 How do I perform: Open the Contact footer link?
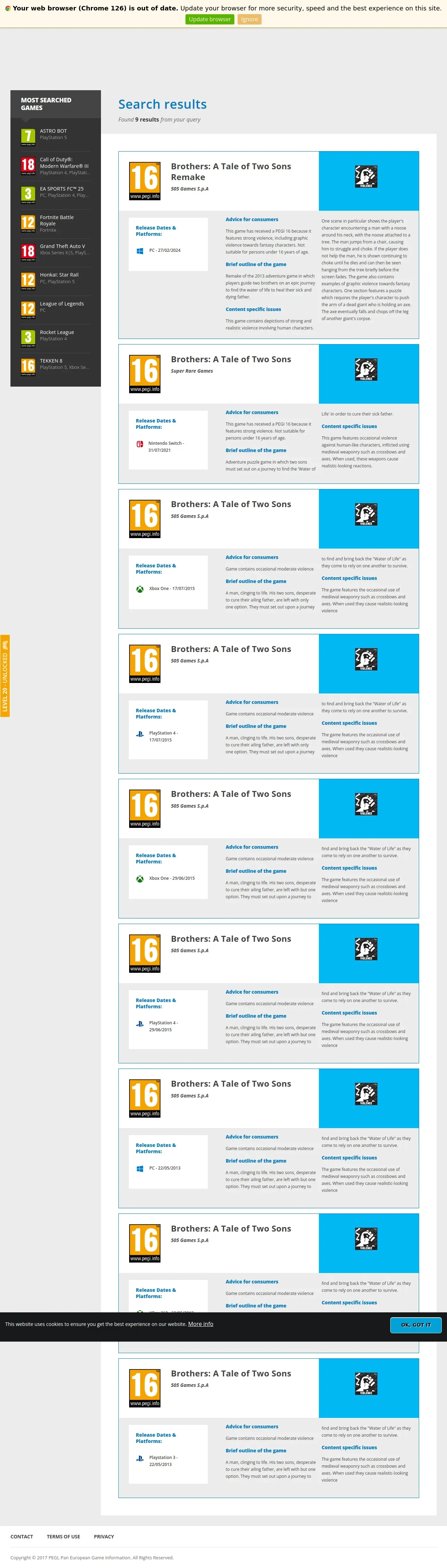22,1536
